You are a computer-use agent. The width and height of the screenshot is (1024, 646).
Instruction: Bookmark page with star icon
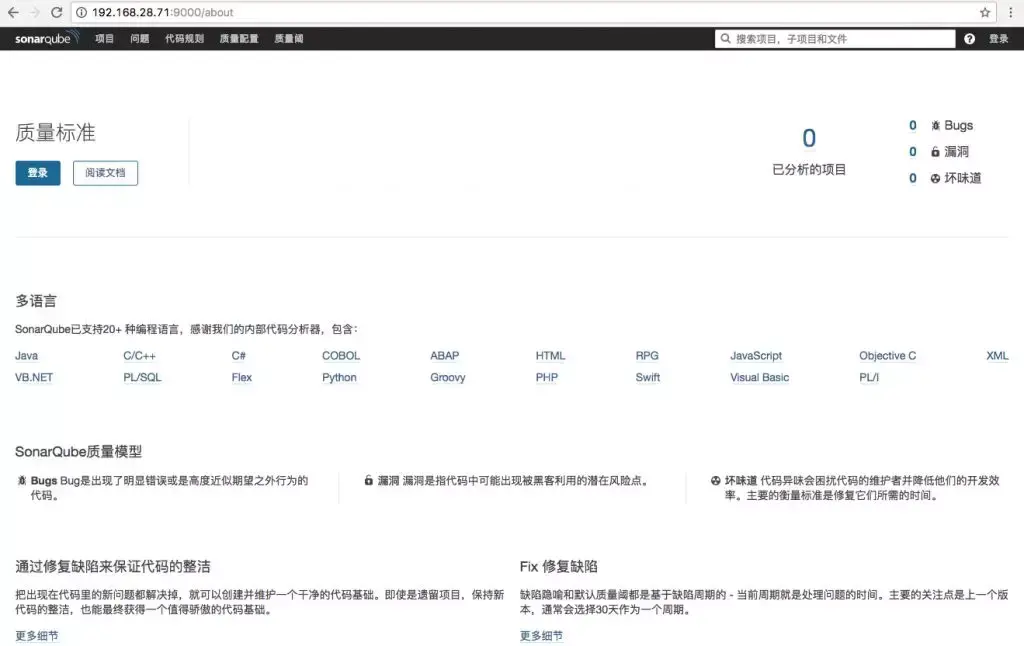(985, 12)
